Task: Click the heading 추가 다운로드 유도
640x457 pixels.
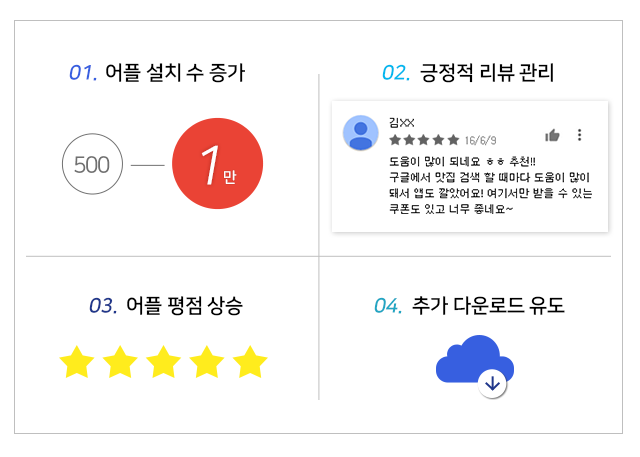Action: click(x=488, y=305)
